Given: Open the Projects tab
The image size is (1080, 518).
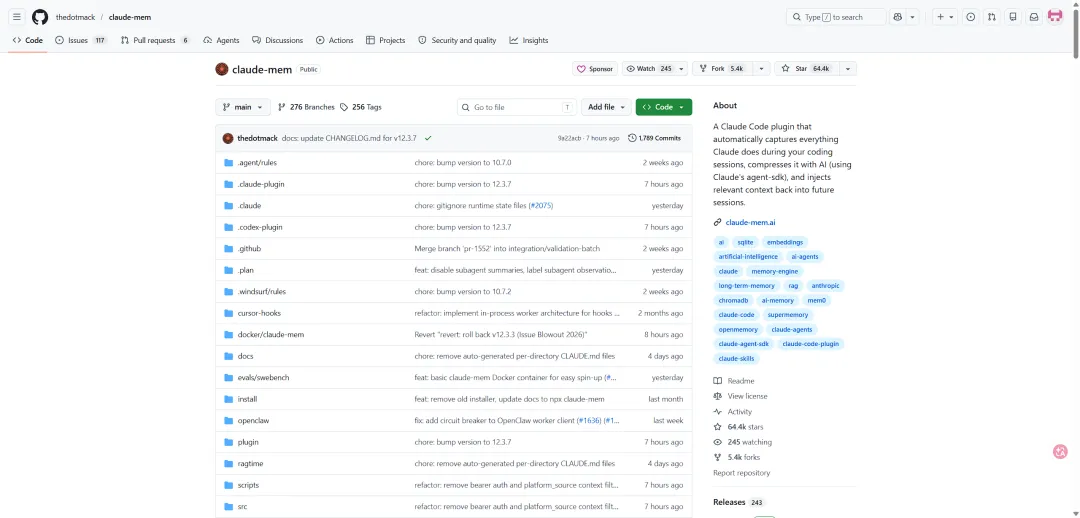Looking at the screenshot, I should (x=386, y=41).
